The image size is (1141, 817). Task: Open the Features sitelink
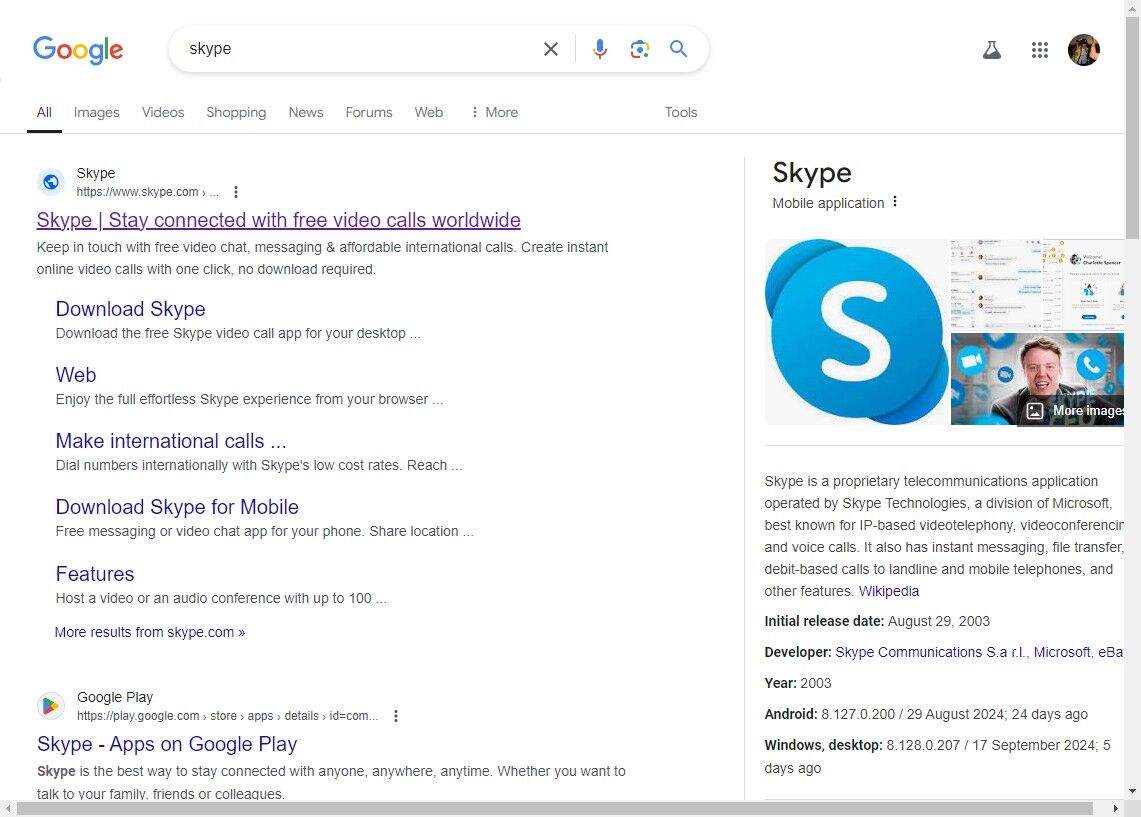coord(95,574)
